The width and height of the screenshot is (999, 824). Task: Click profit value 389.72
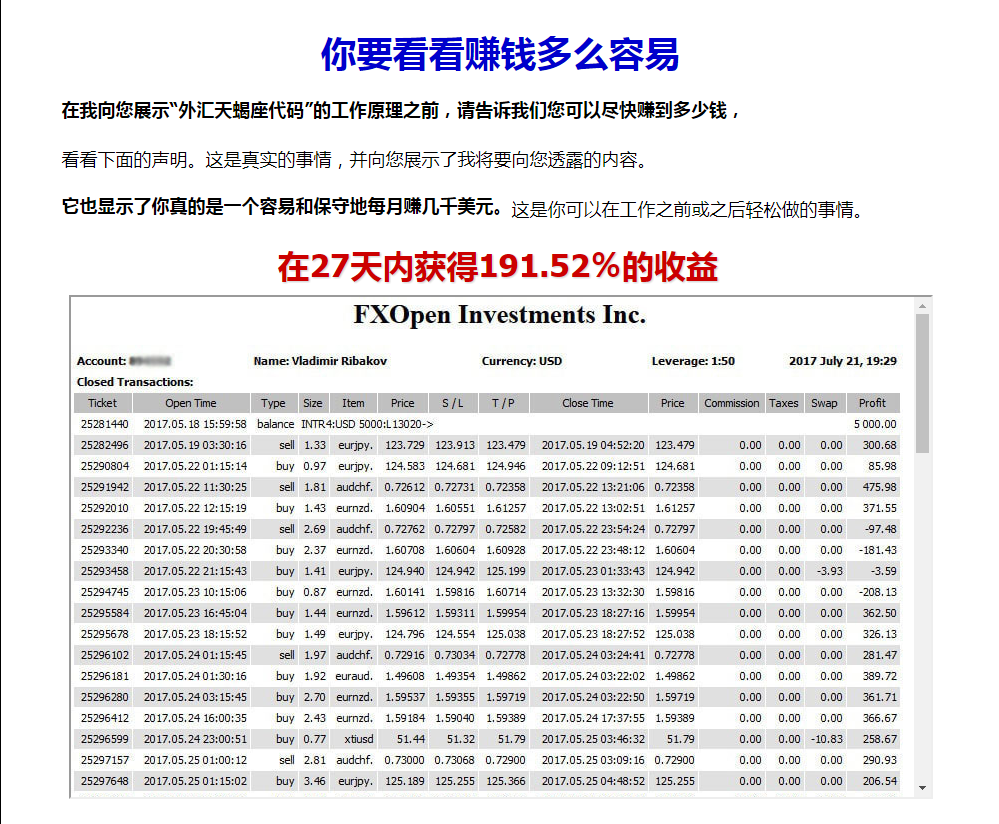point(879,677)
